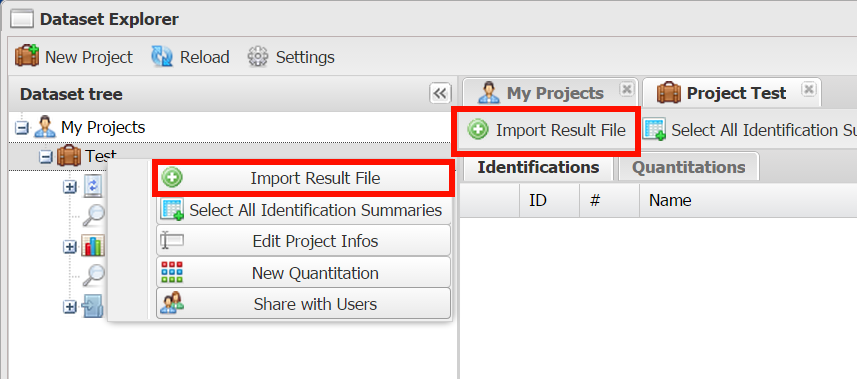Choose New Quantitation menu entry
Screen dimensions: 857x379
click(303, 272)
